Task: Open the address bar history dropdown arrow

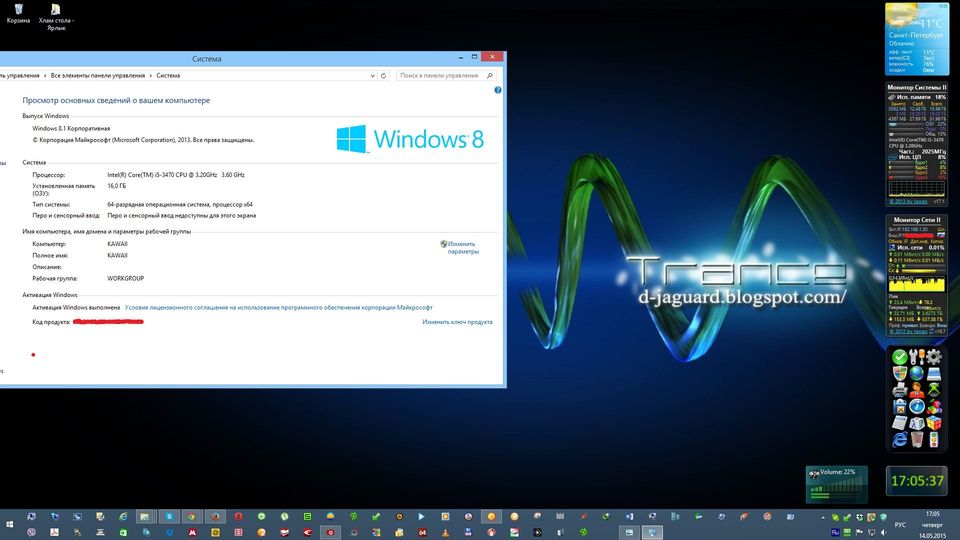Action: pos(372,76)
